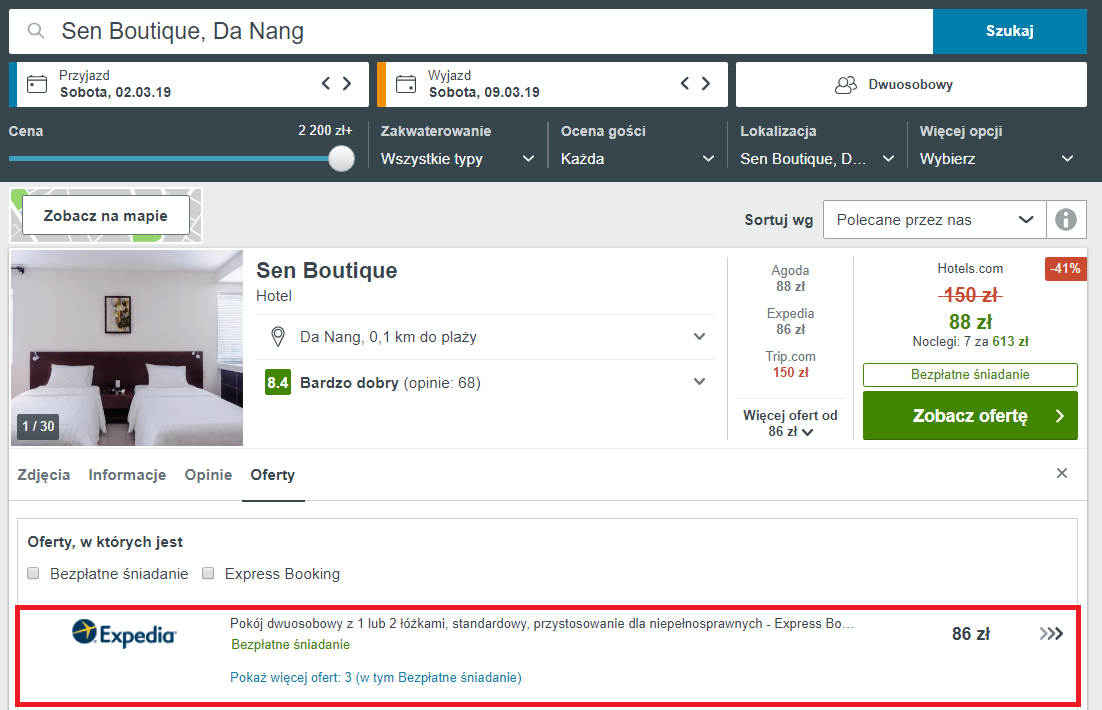Open the Dwuosobowy room type selector
Image resolution: width=1102 pixels, height=710 pixels.
pos(911,84)
